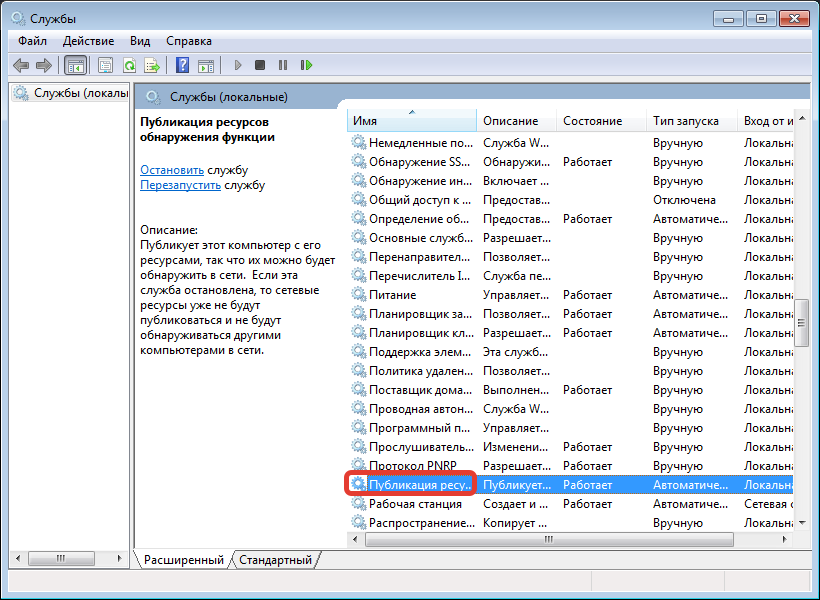Switch to the Стандартный tab
Image resolution: width=820 pixels, height=600 pixels.
click(x=275, y=560)
